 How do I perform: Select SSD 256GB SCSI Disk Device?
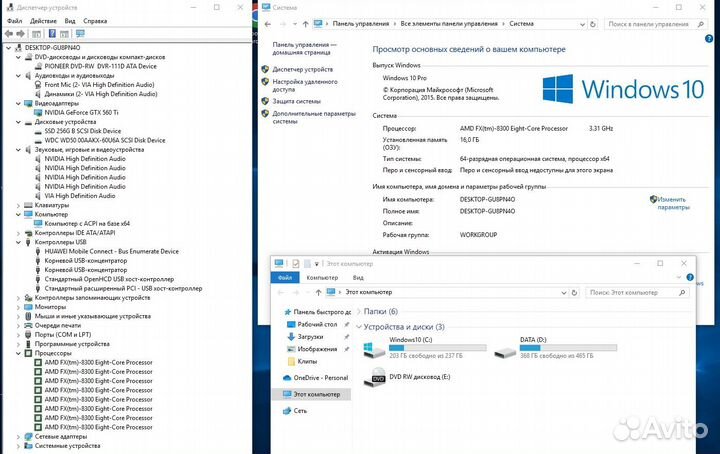click(83, 131)
